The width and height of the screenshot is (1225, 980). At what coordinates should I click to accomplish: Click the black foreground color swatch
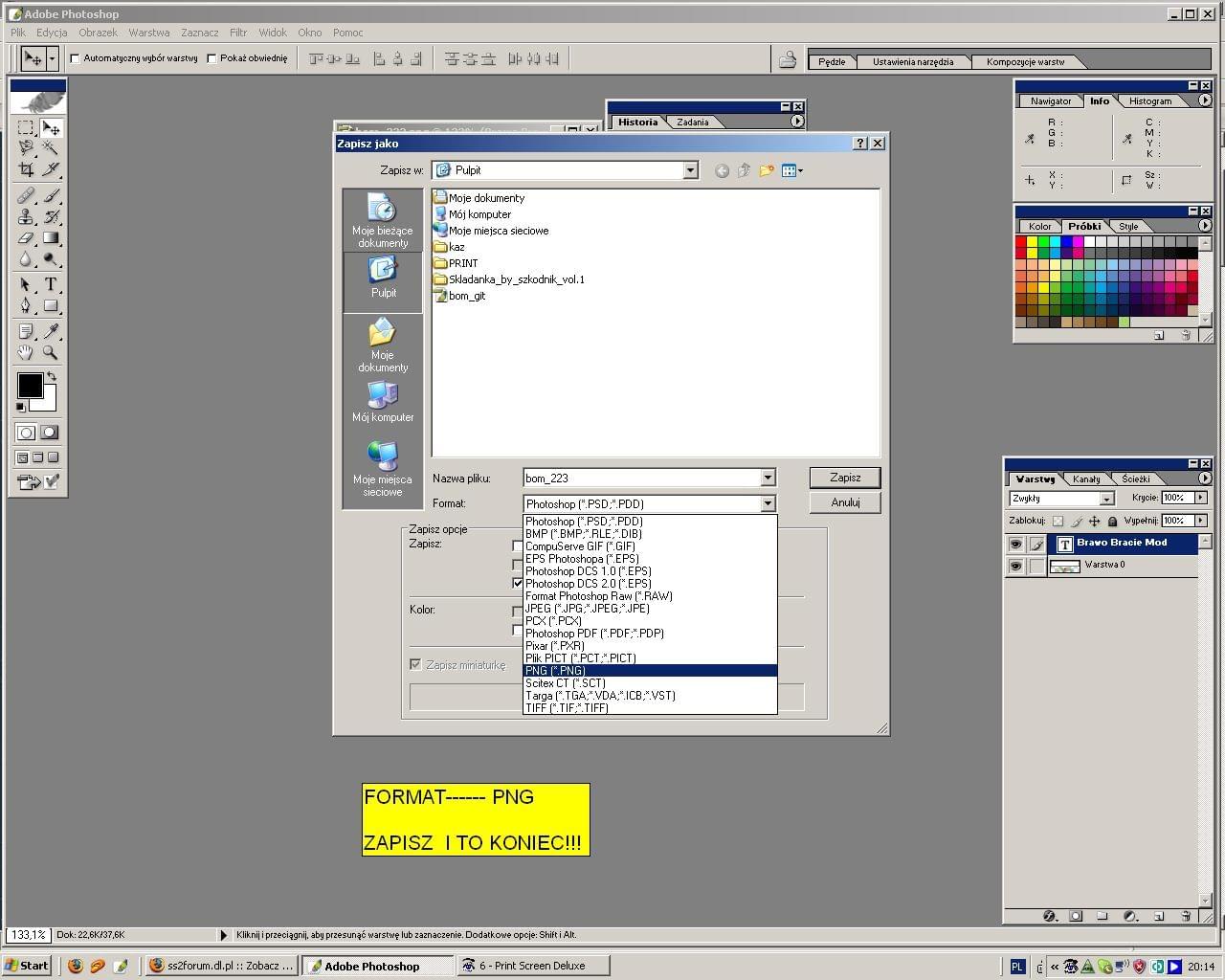point(30,386)
